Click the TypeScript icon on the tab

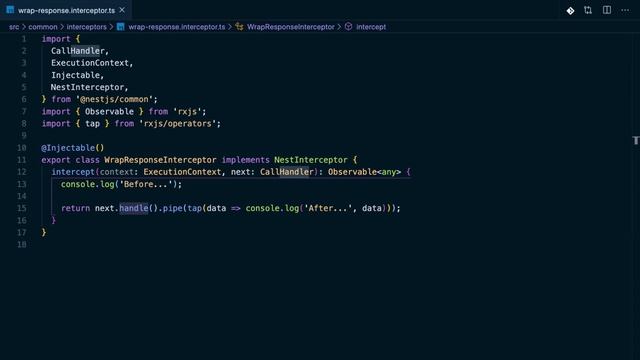[x=10, y=10]
